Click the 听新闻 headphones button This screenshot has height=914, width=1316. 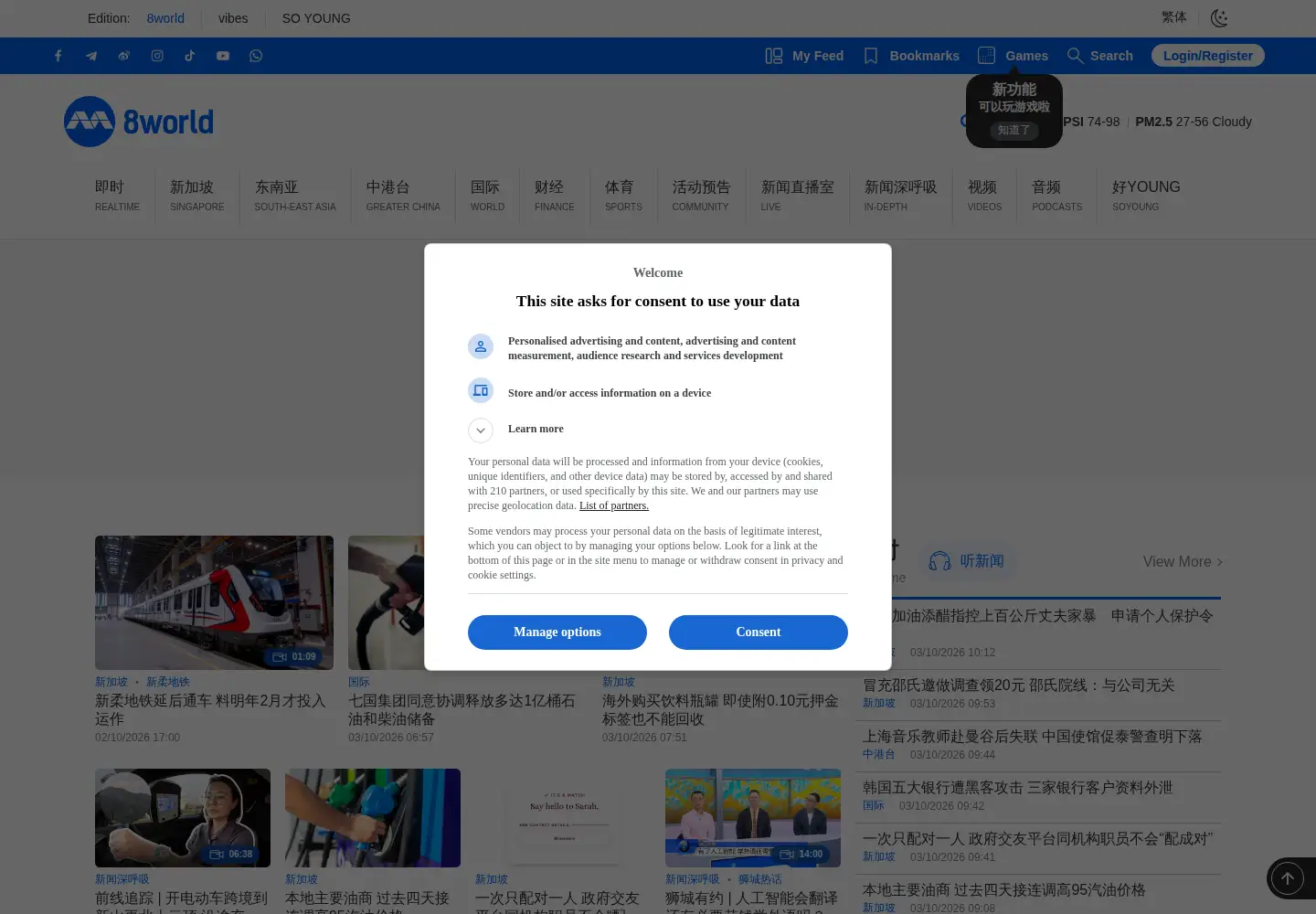coord(967,561)
